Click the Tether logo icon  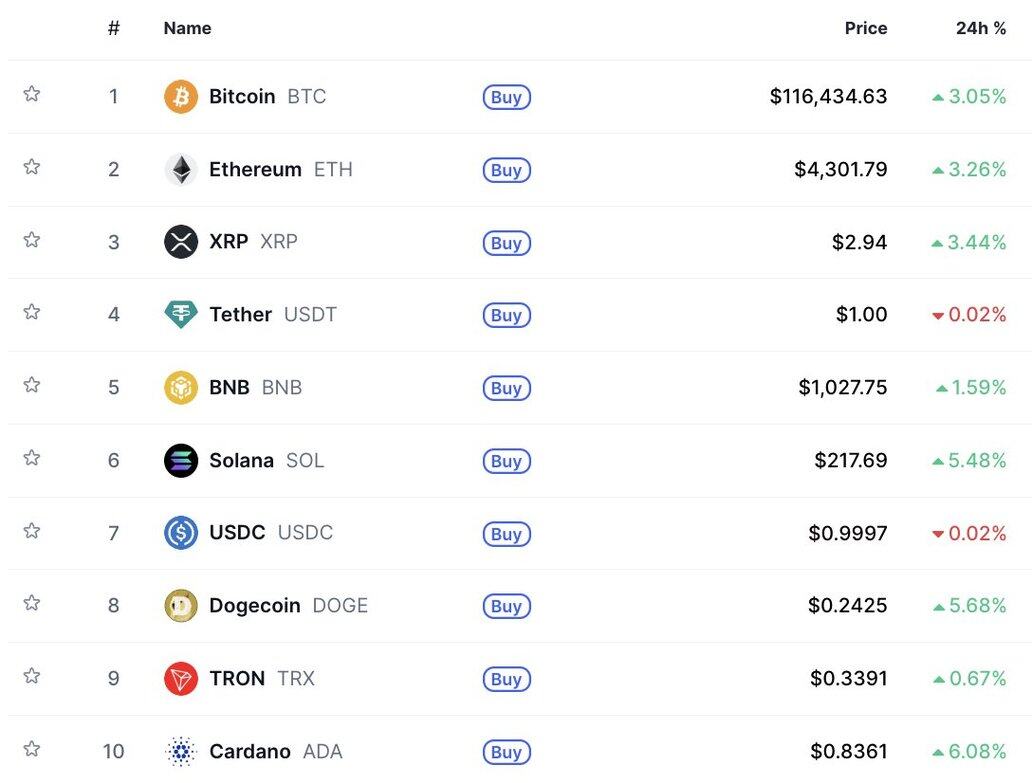[181, 315]
